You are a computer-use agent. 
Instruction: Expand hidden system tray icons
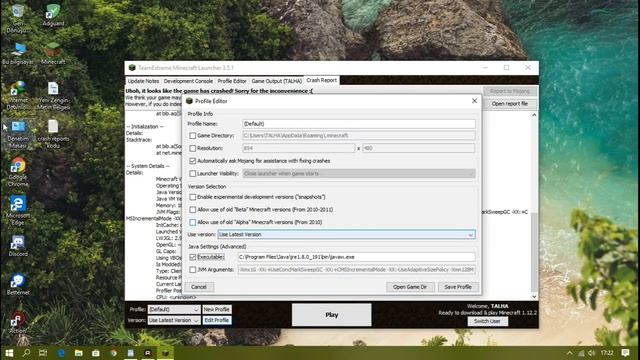pos(570,353)
